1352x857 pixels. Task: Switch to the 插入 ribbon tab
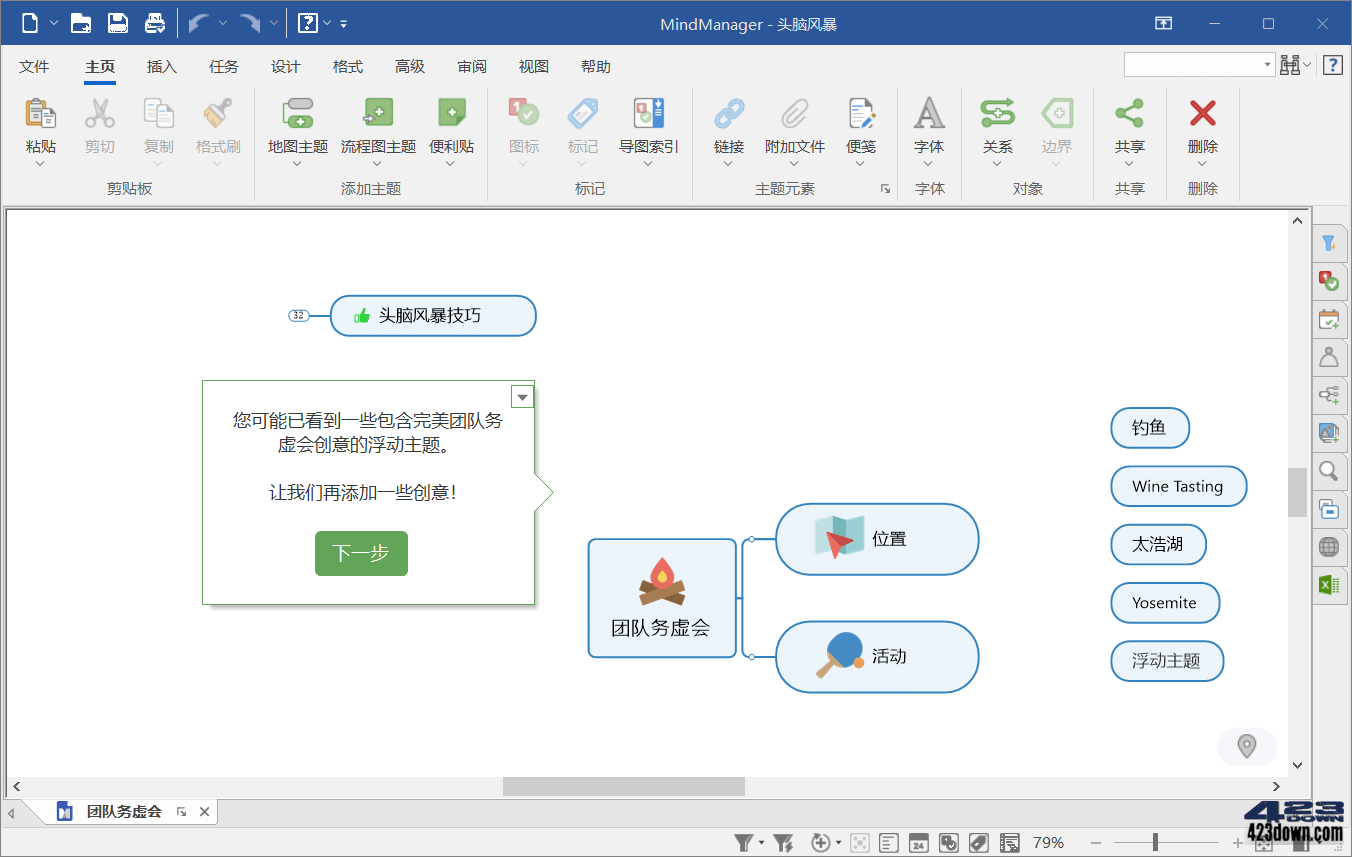tap(161, 66)
